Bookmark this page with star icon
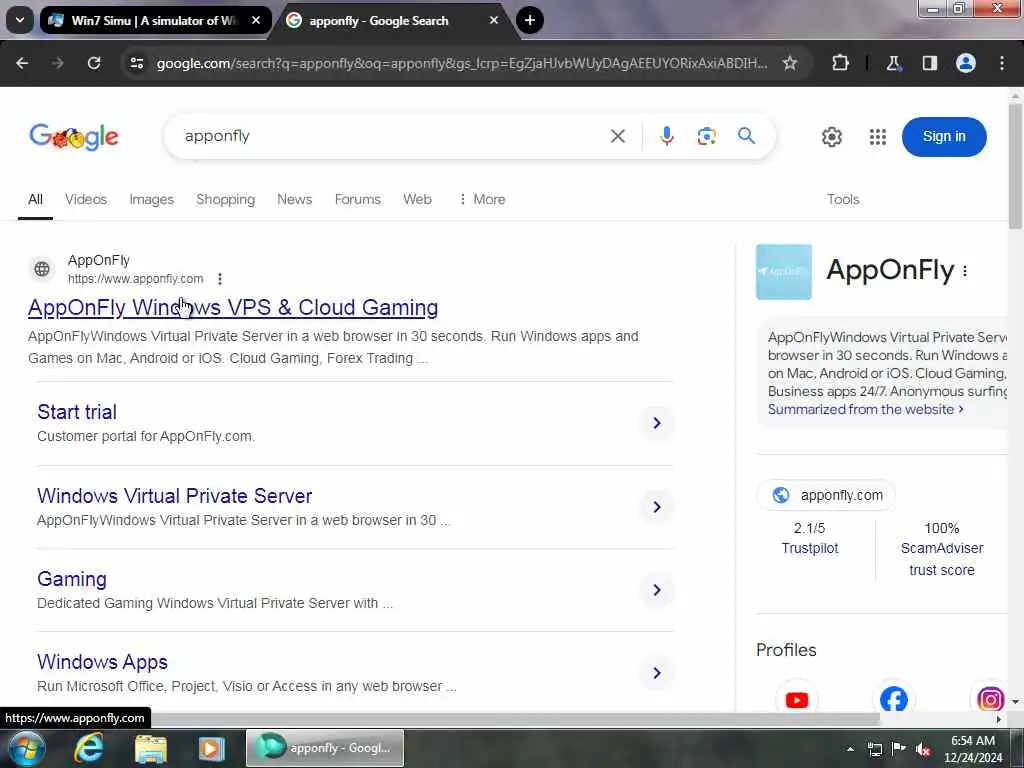This screenshot has width=1024, height=768. coord(790,63)
